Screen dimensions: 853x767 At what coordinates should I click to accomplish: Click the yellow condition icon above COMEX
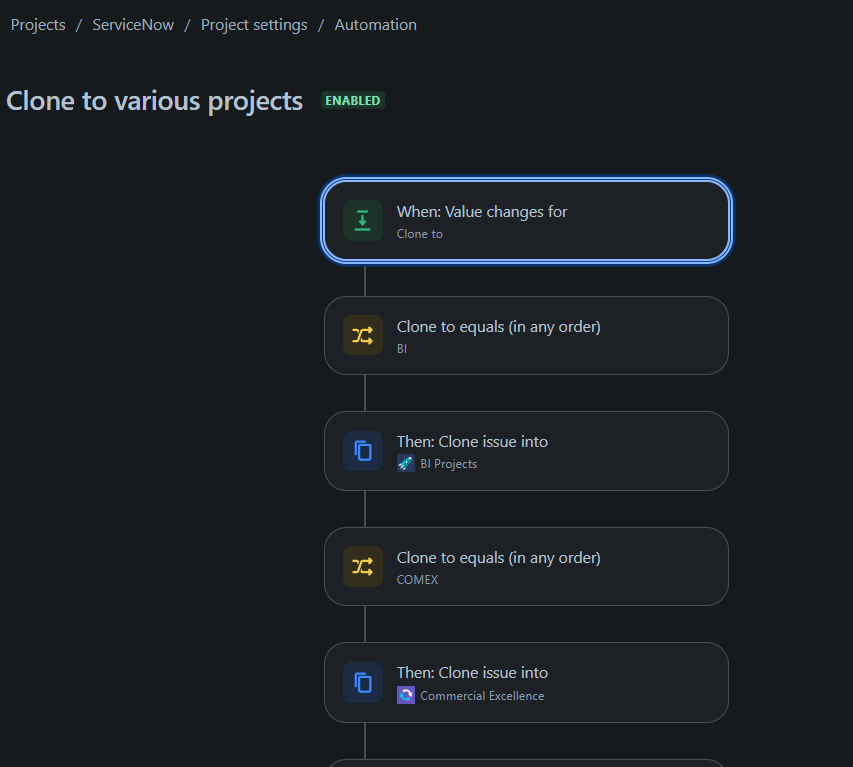pyautogui.click(x=362, y=567)
